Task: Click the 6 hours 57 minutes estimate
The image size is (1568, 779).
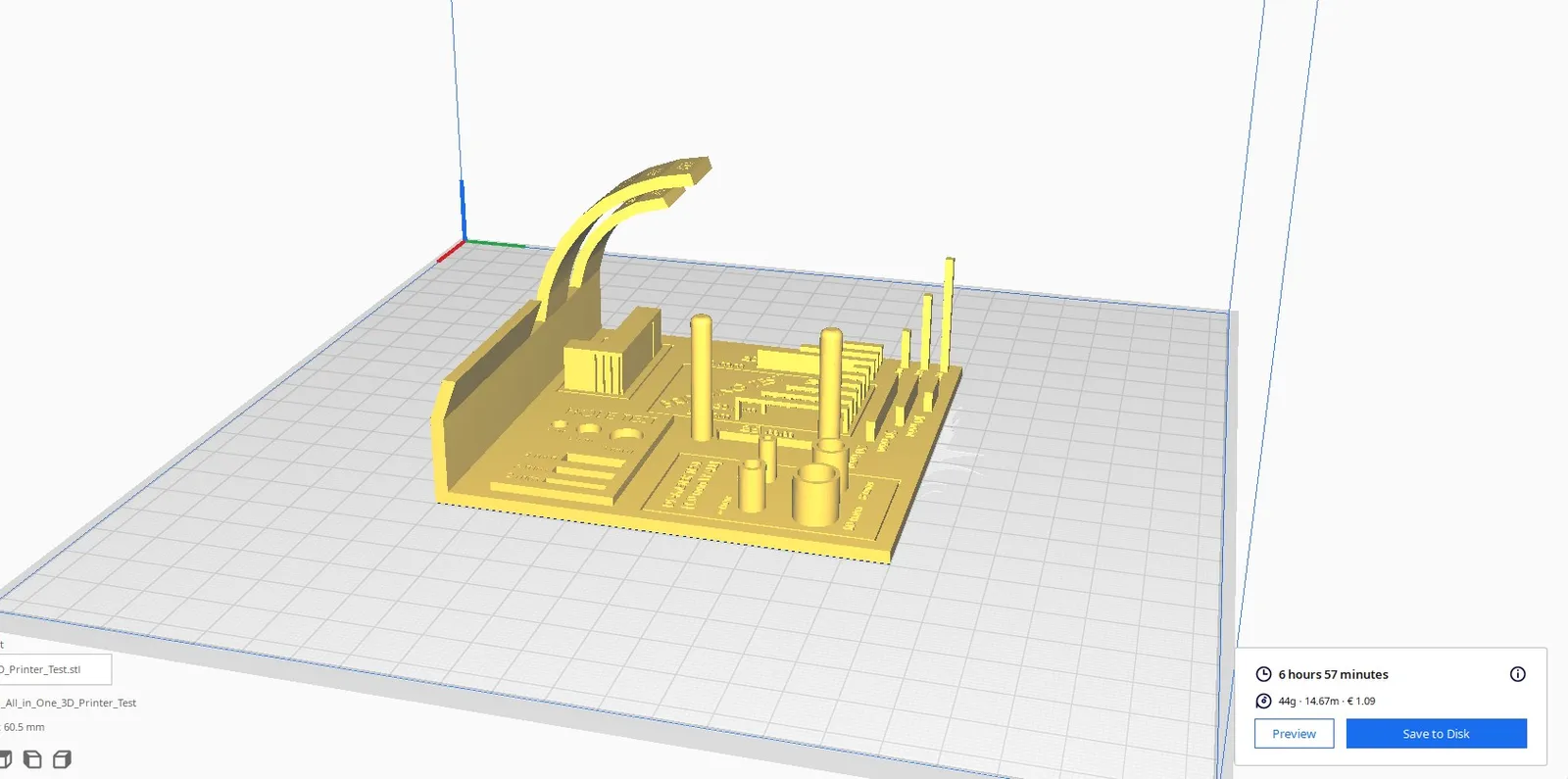Action: coord(1333,674)
